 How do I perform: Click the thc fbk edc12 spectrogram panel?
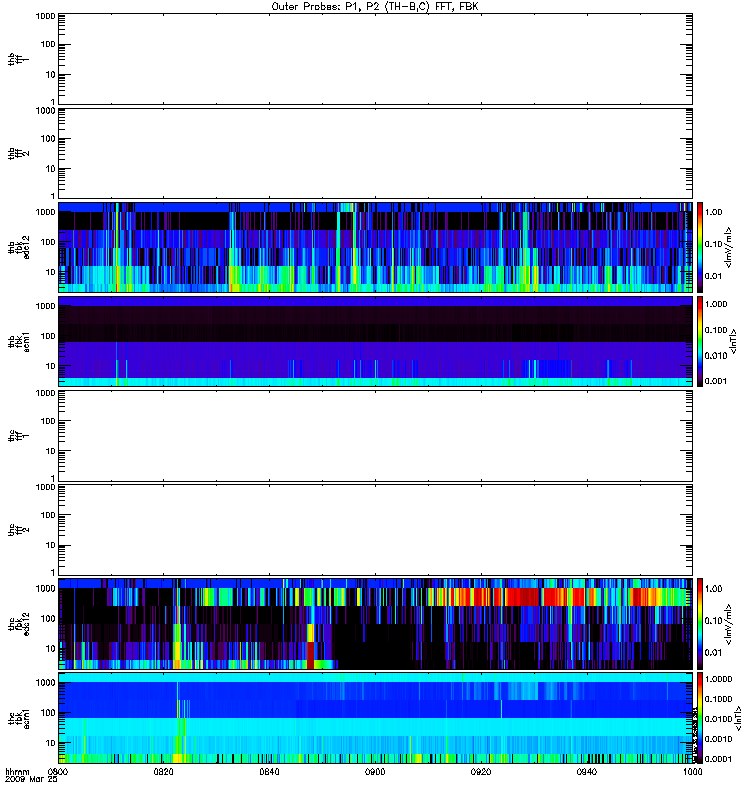(x=375, y=624)
